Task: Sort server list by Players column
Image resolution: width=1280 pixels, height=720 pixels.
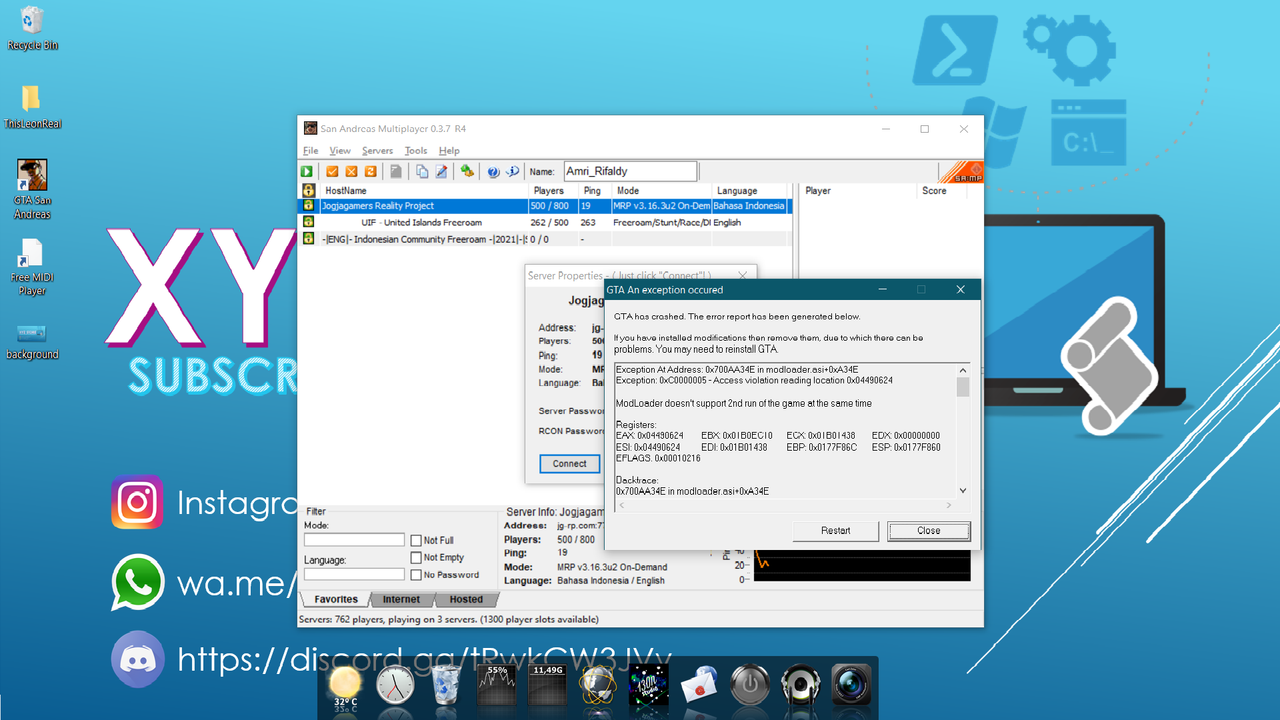Action: tap(554, 190)
